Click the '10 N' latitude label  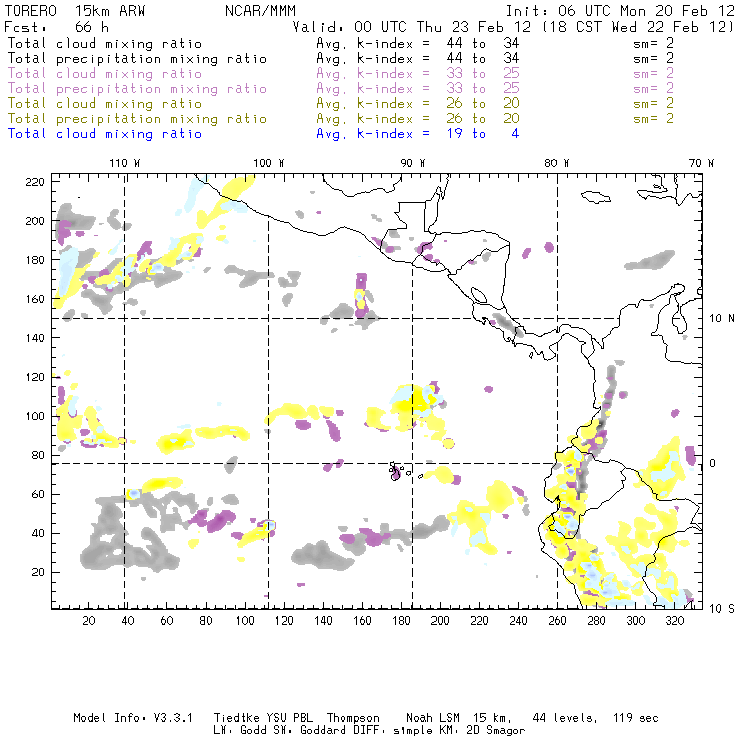(x=722, y=319)
